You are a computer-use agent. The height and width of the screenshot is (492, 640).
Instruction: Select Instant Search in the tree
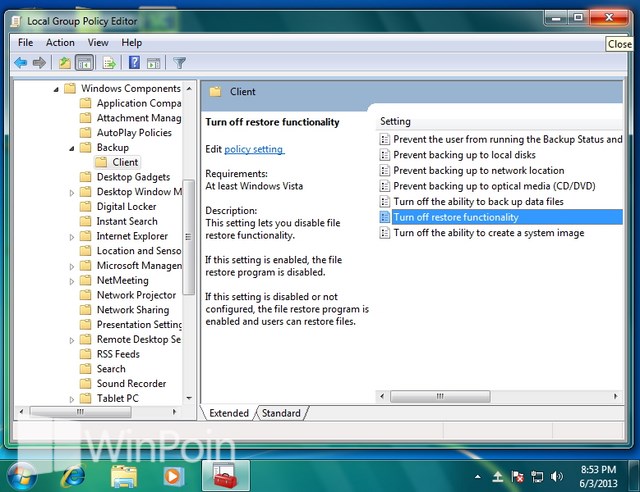tap(127, 221)
